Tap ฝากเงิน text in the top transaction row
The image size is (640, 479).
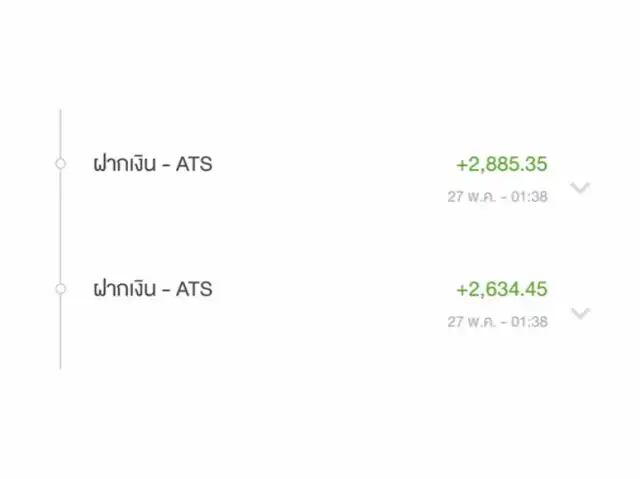[x=125, y=164]
